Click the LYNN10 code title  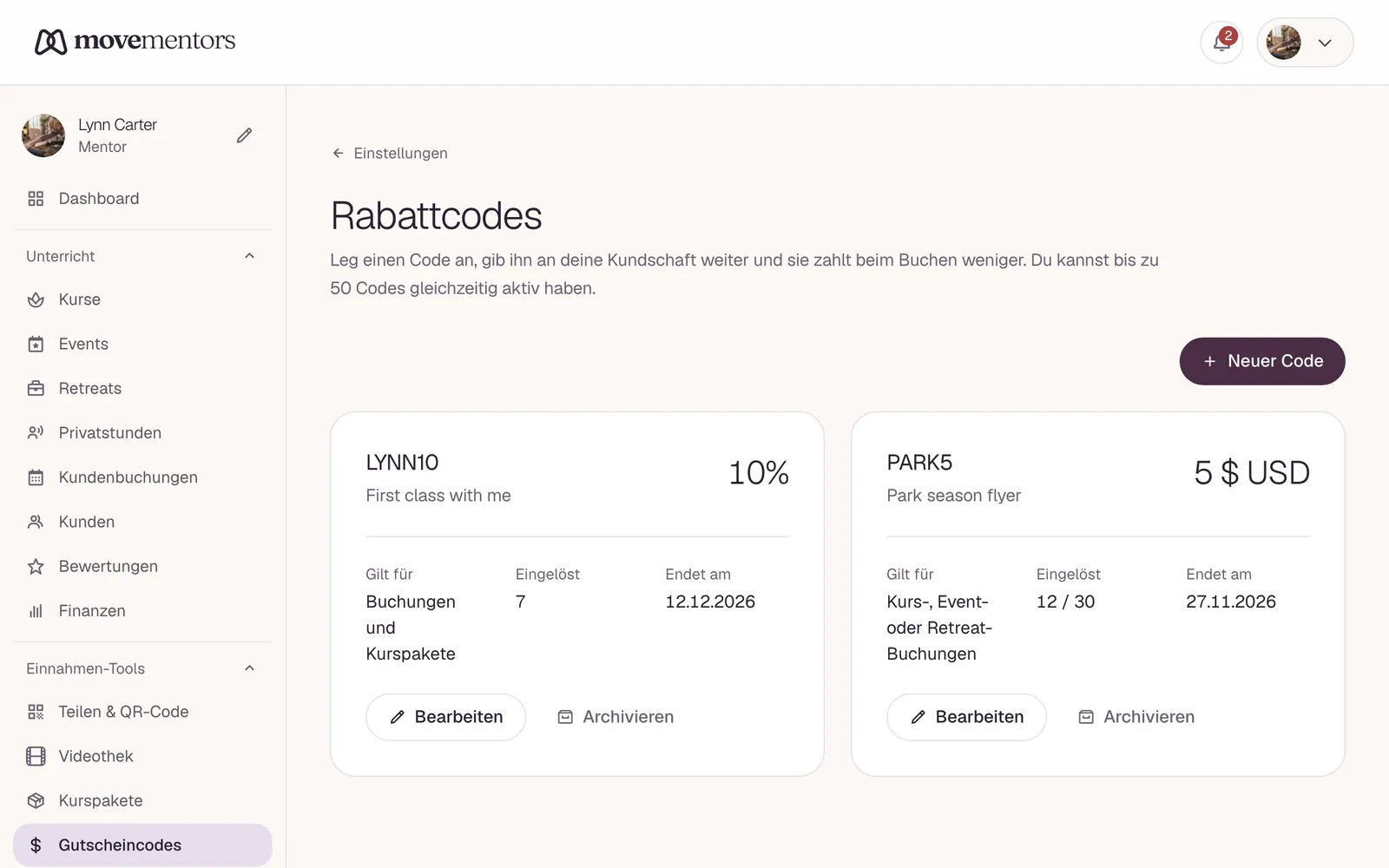402,463
